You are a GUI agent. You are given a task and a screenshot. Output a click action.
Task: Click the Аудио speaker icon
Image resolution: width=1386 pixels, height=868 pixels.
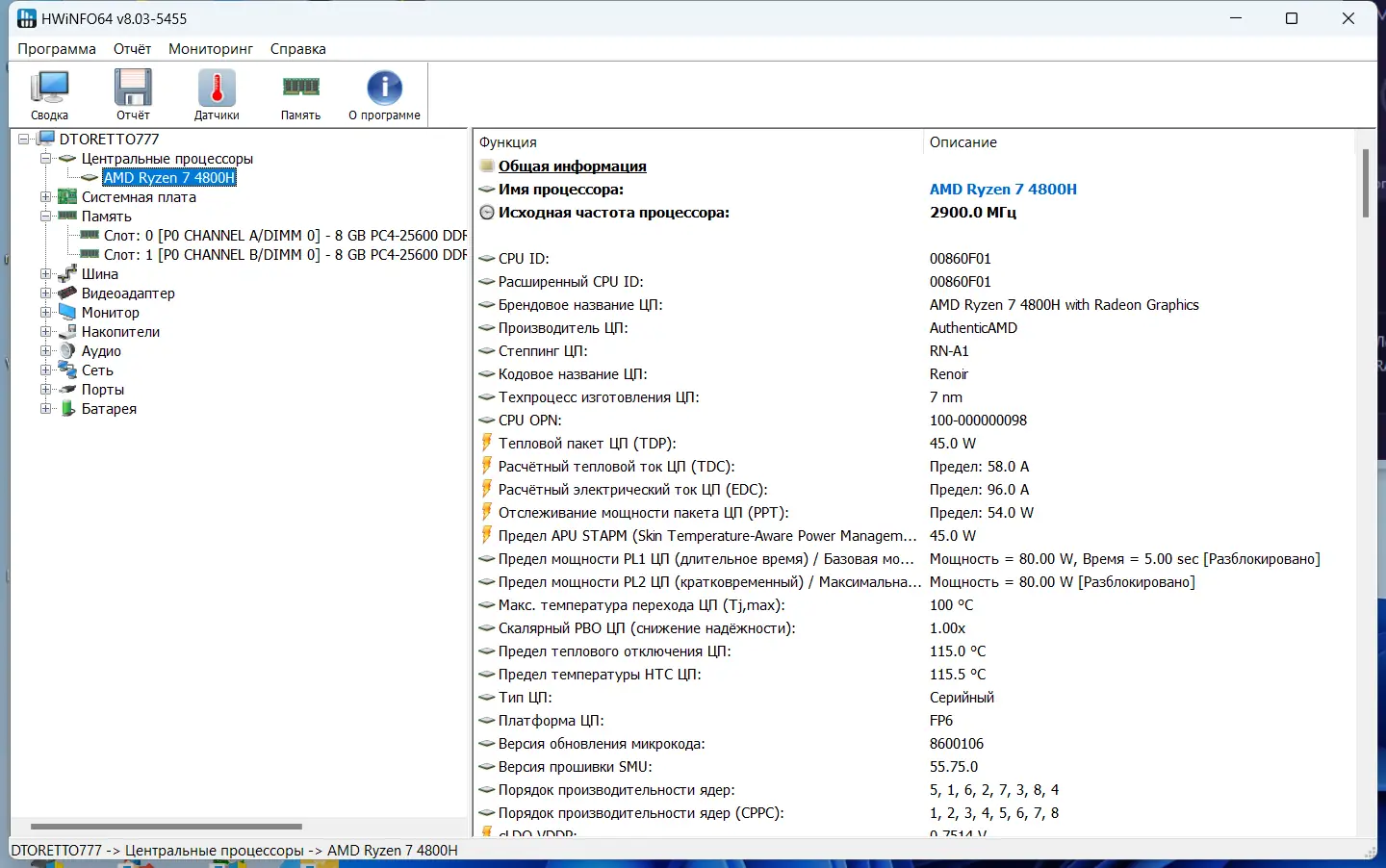(x=67, y=350)
